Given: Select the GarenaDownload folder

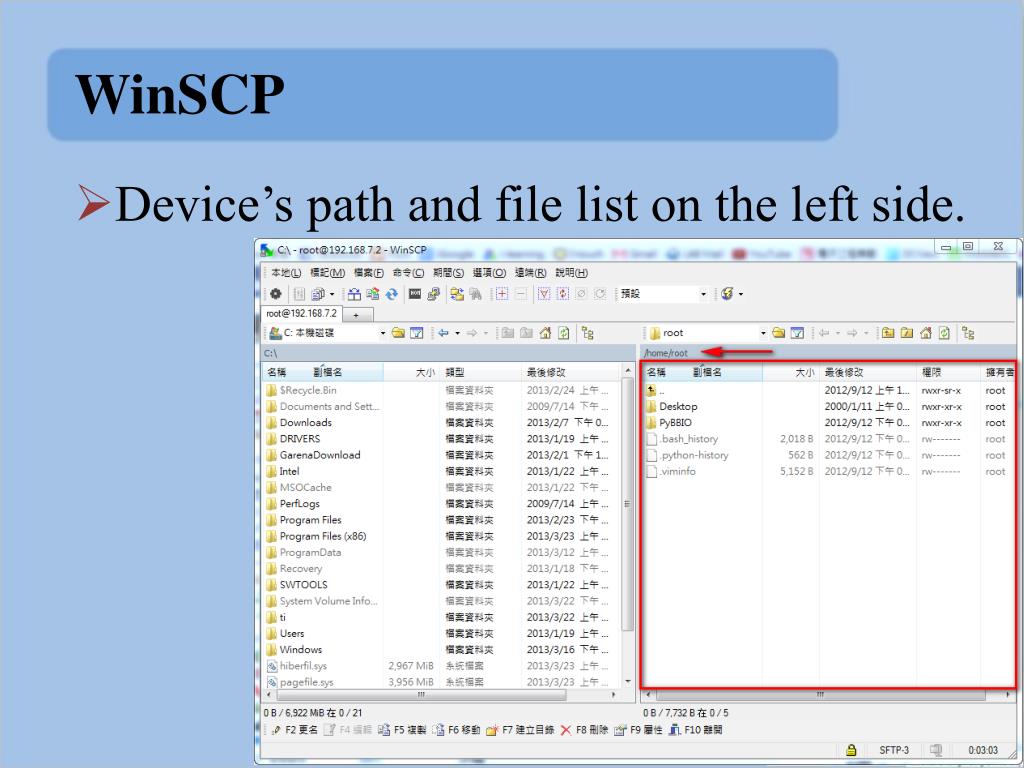Looking at the screenshot, I should pyautogui.click(x=320, y=455).
